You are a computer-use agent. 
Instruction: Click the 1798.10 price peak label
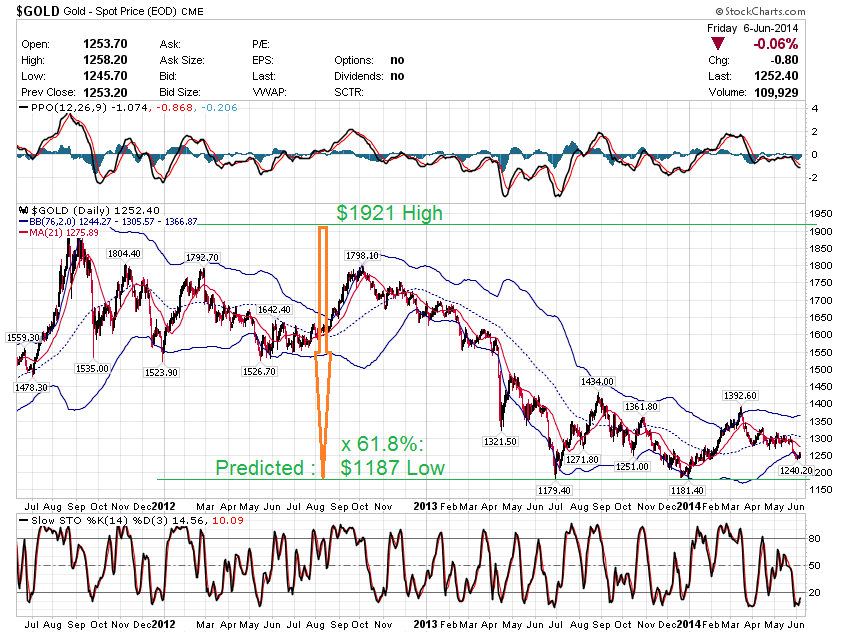pos(360,256)
